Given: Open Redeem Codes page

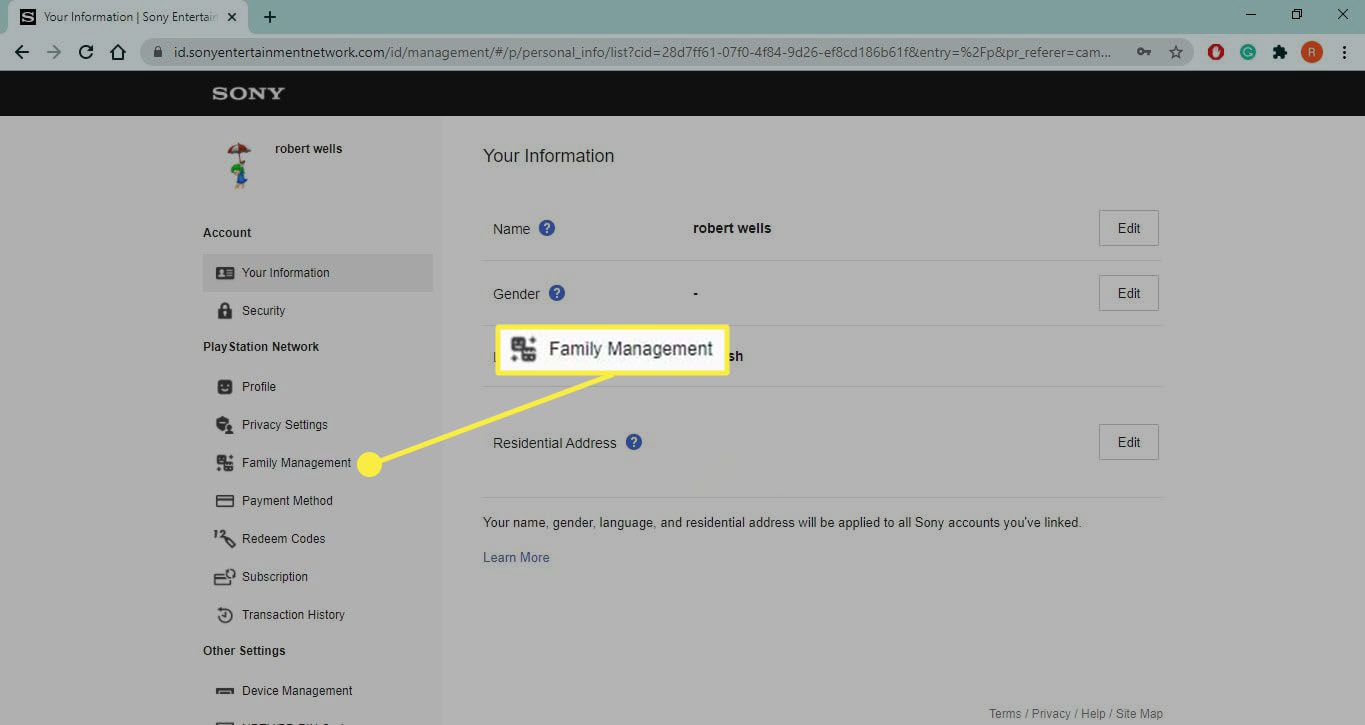Looking at the screenshot, I should [x=283, y=539].
